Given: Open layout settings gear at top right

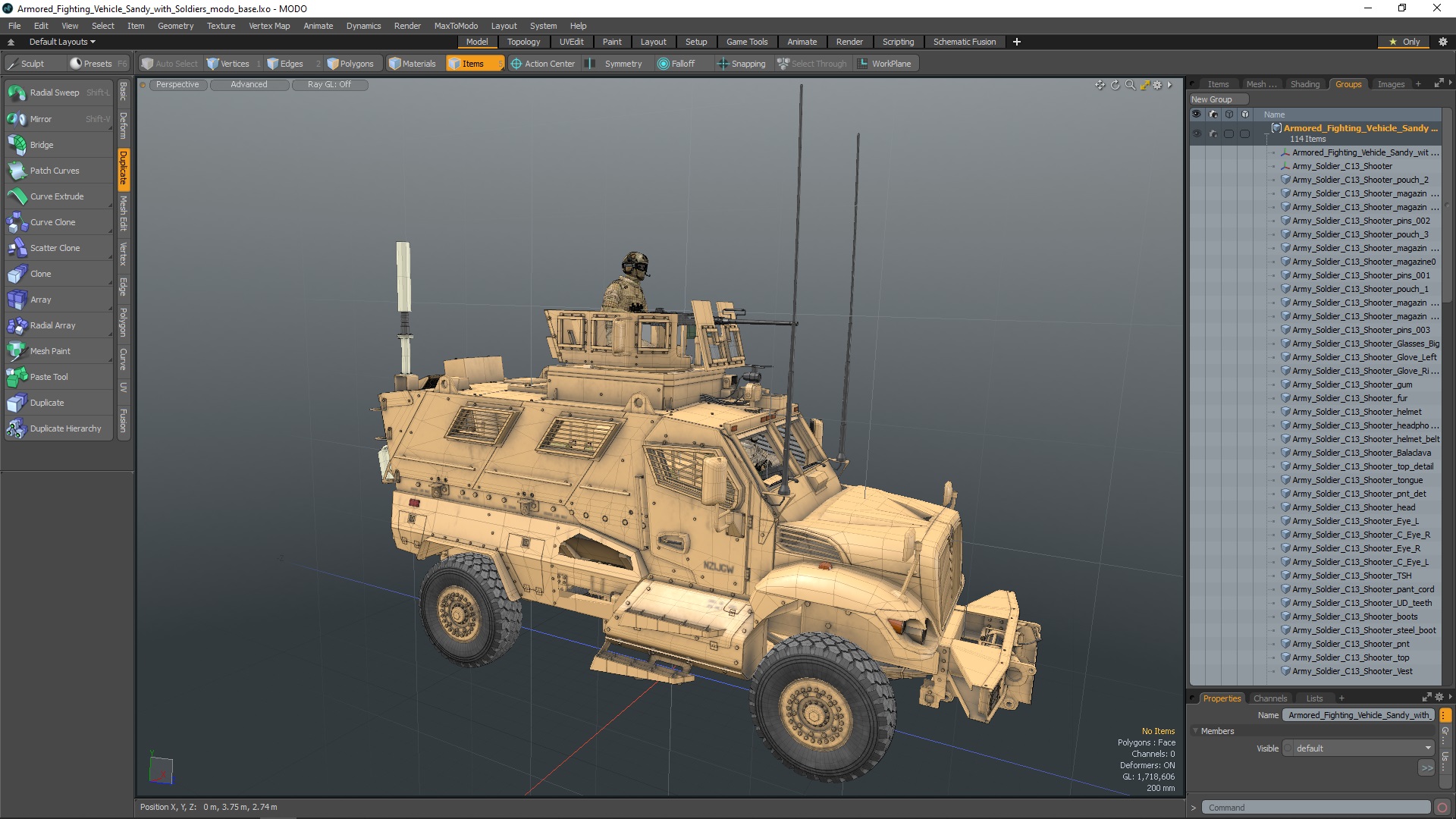Looking at the screenshot, I should 1442,42.
